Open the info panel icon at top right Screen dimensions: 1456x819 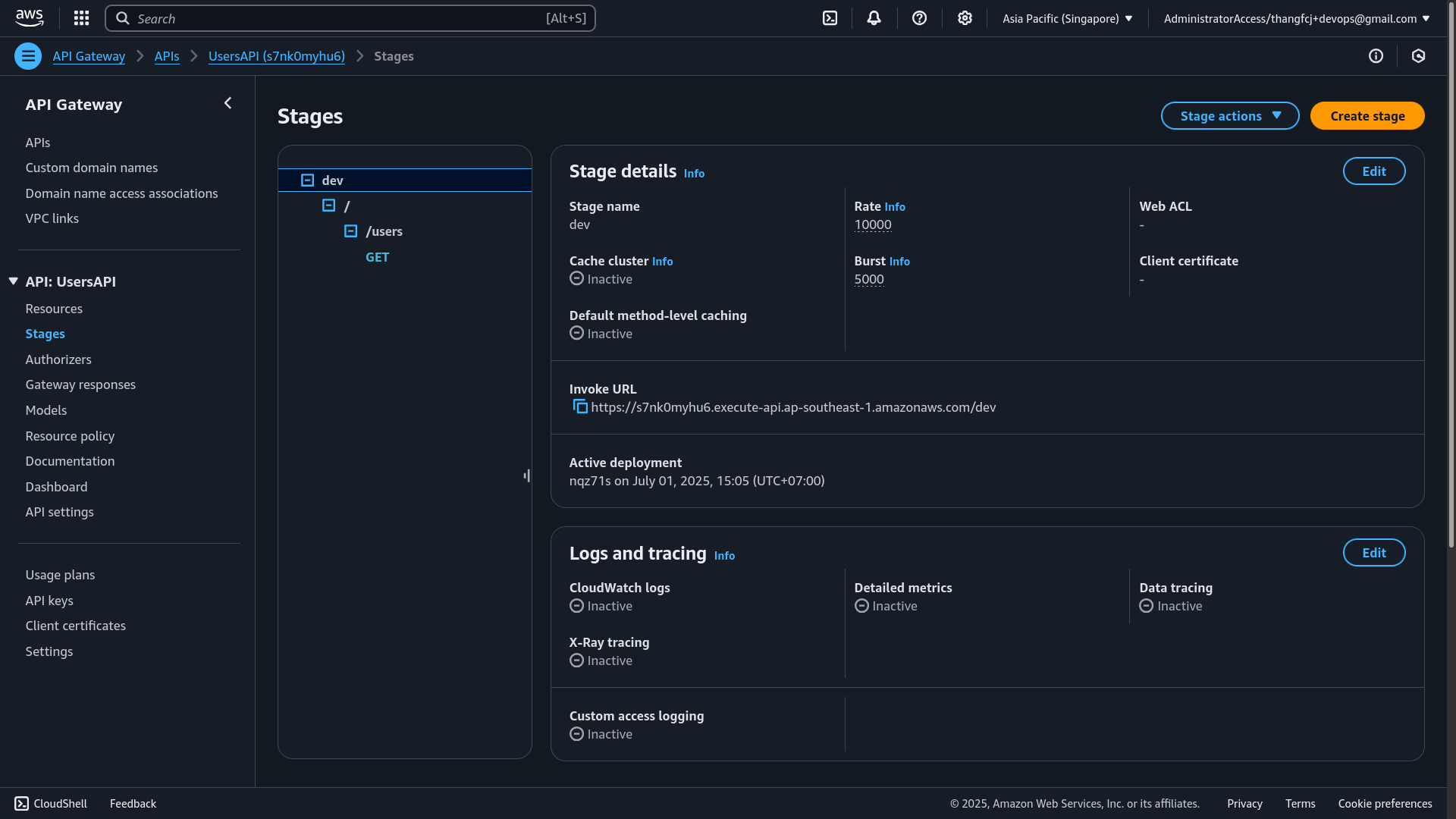[1376, 56]
